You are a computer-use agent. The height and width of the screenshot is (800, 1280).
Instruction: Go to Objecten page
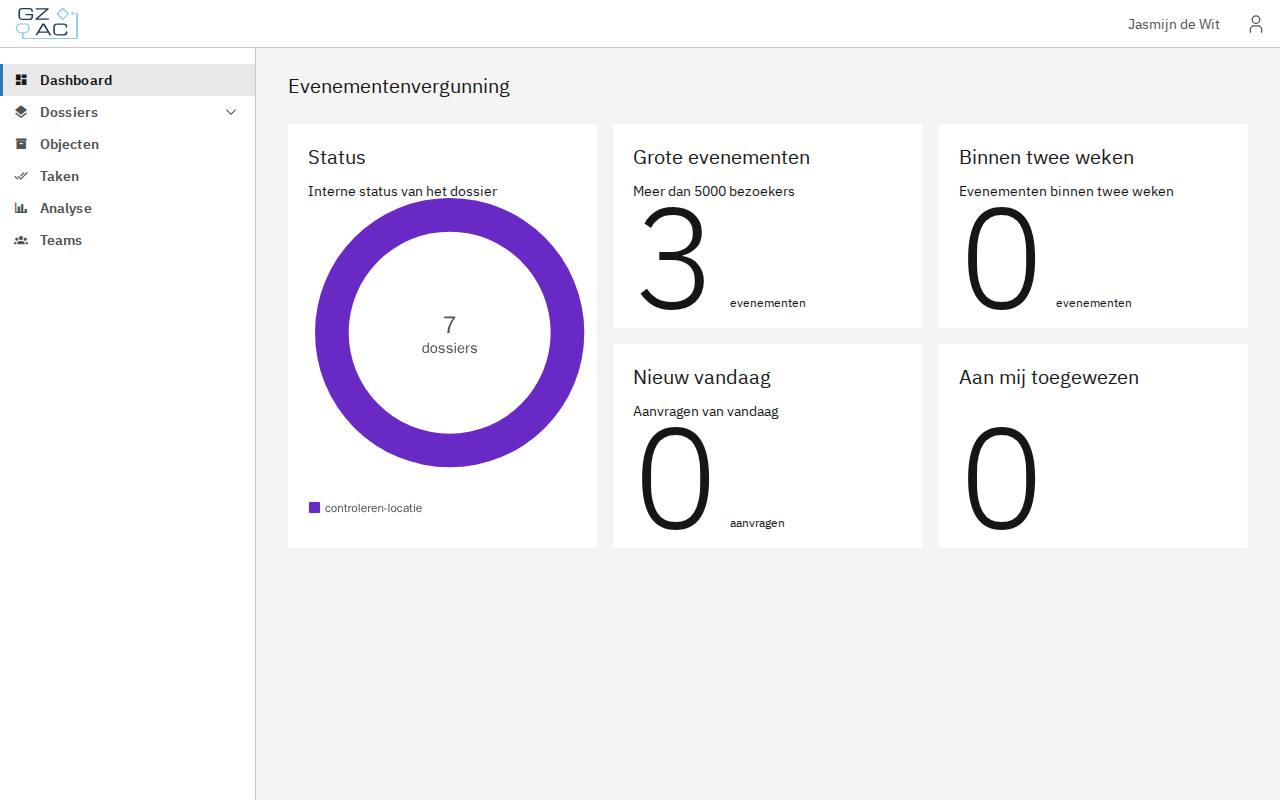point(128,144)
